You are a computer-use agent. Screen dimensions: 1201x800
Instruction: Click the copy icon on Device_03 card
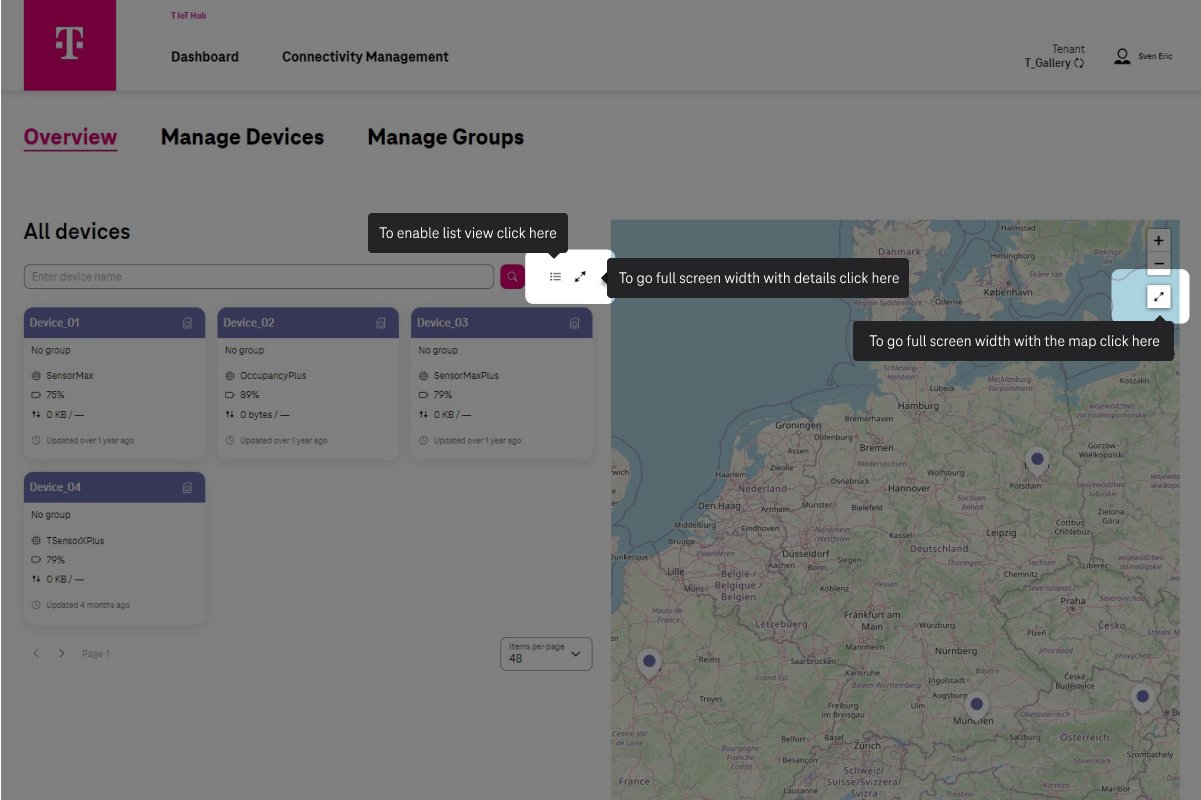[x=574, y=323]
